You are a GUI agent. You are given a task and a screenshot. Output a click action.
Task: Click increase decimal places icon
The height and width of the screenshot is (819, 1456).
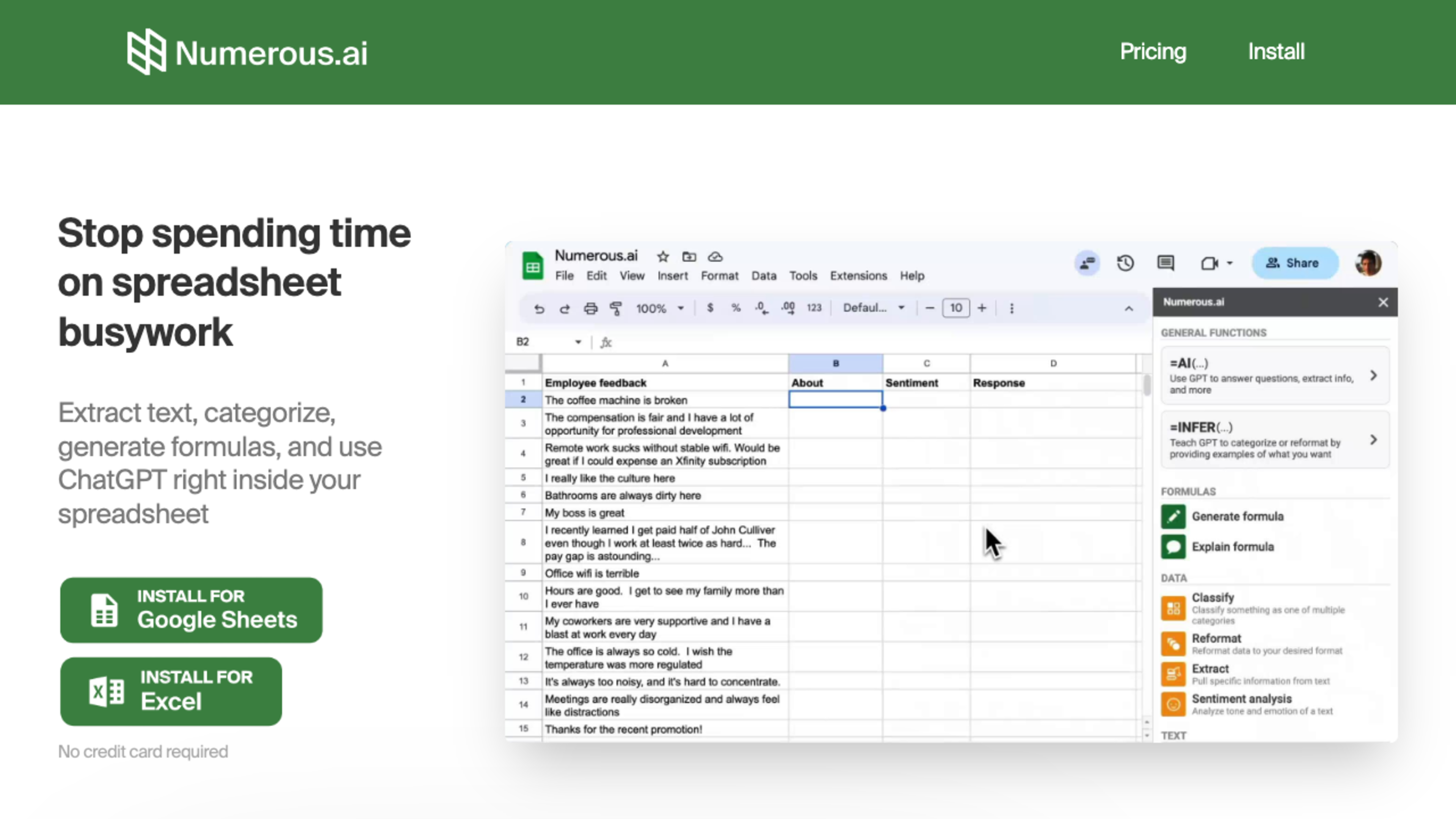point(788,308)
